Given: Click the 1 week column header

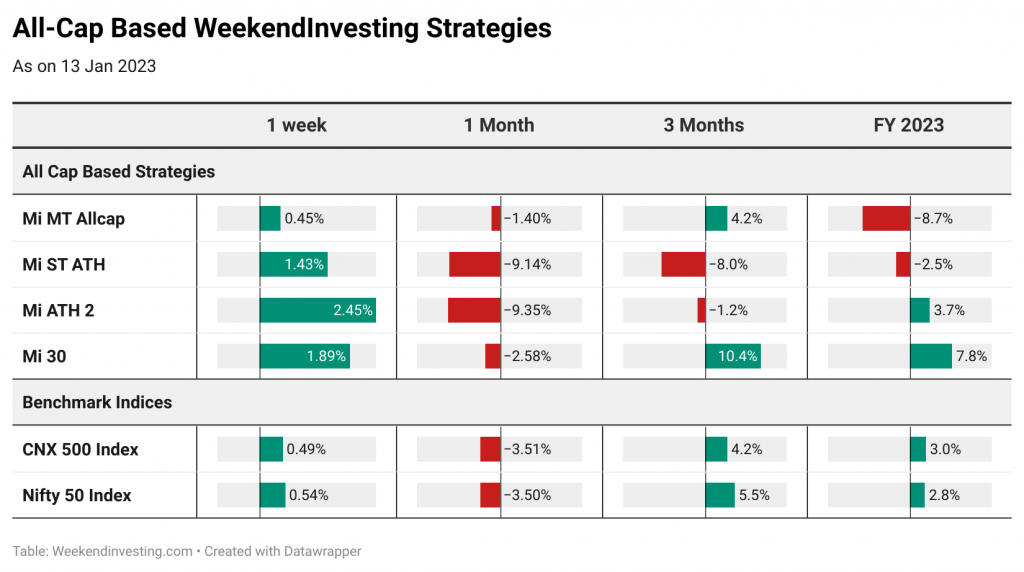Looking at the screenshot, I should (x=296, y=125).
